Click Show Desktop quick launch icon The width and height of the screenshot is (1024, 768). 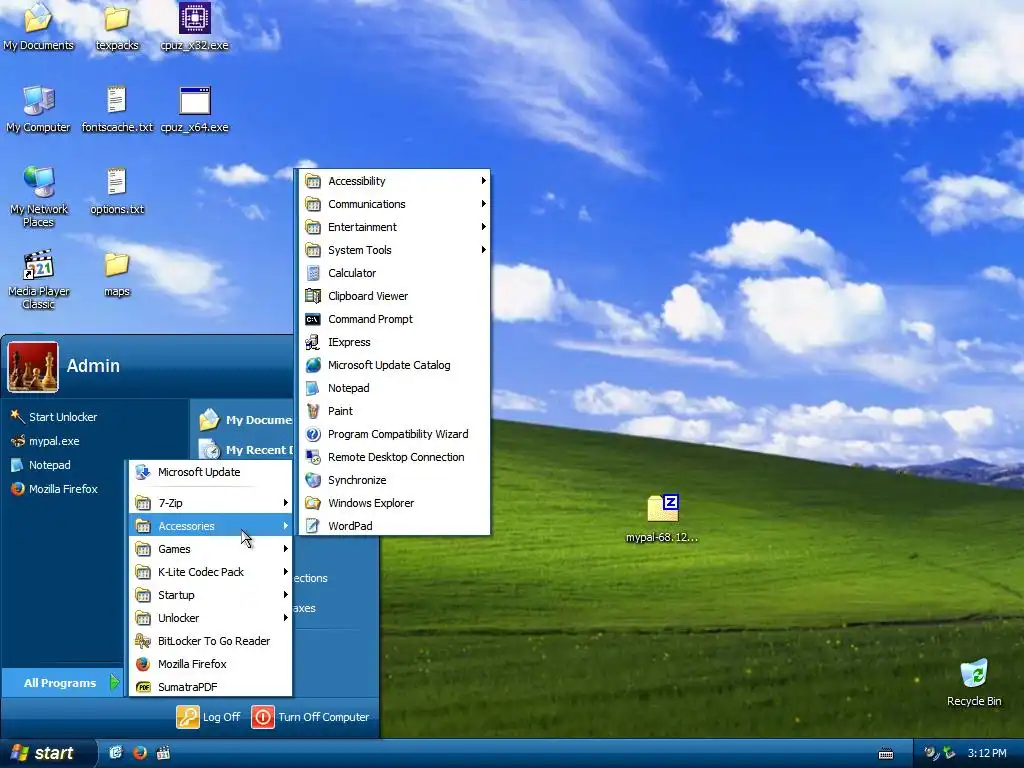click(116, 753)
